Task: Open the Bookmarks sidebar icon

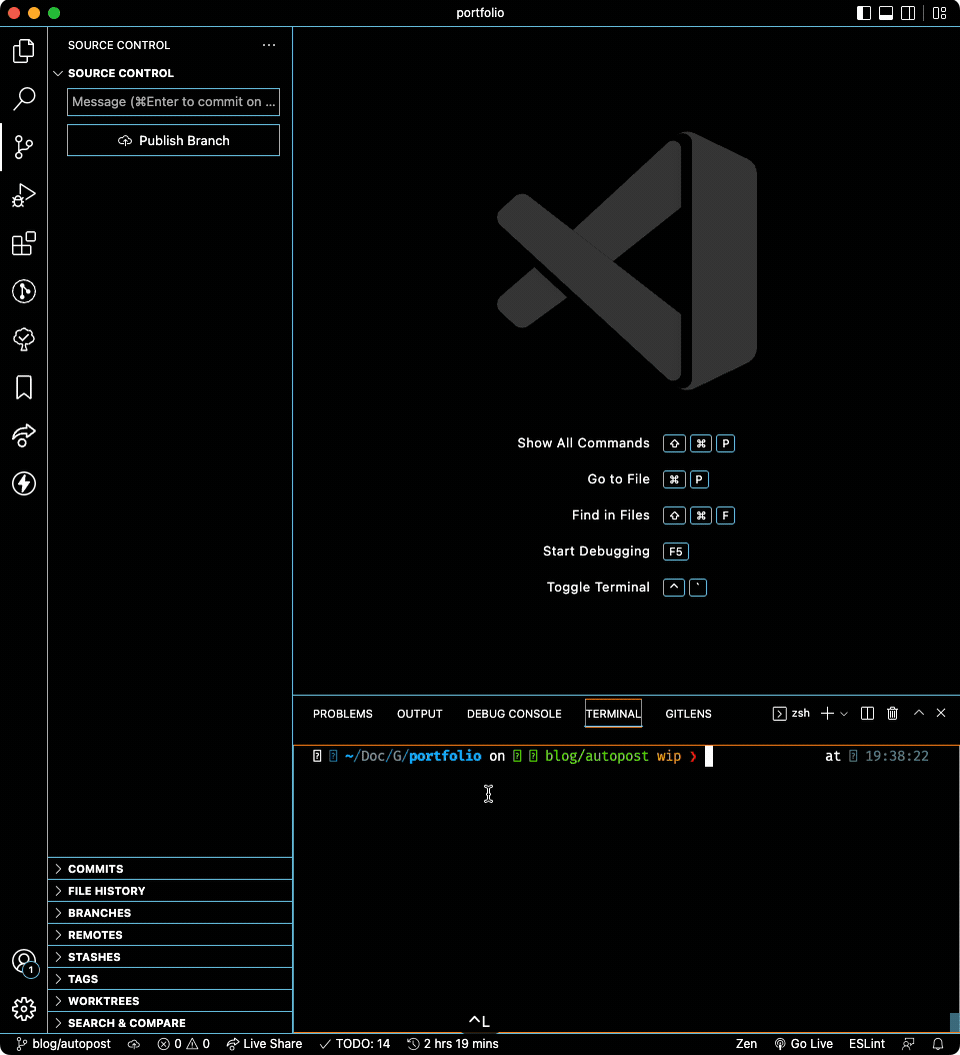Action: click(23, 387)
